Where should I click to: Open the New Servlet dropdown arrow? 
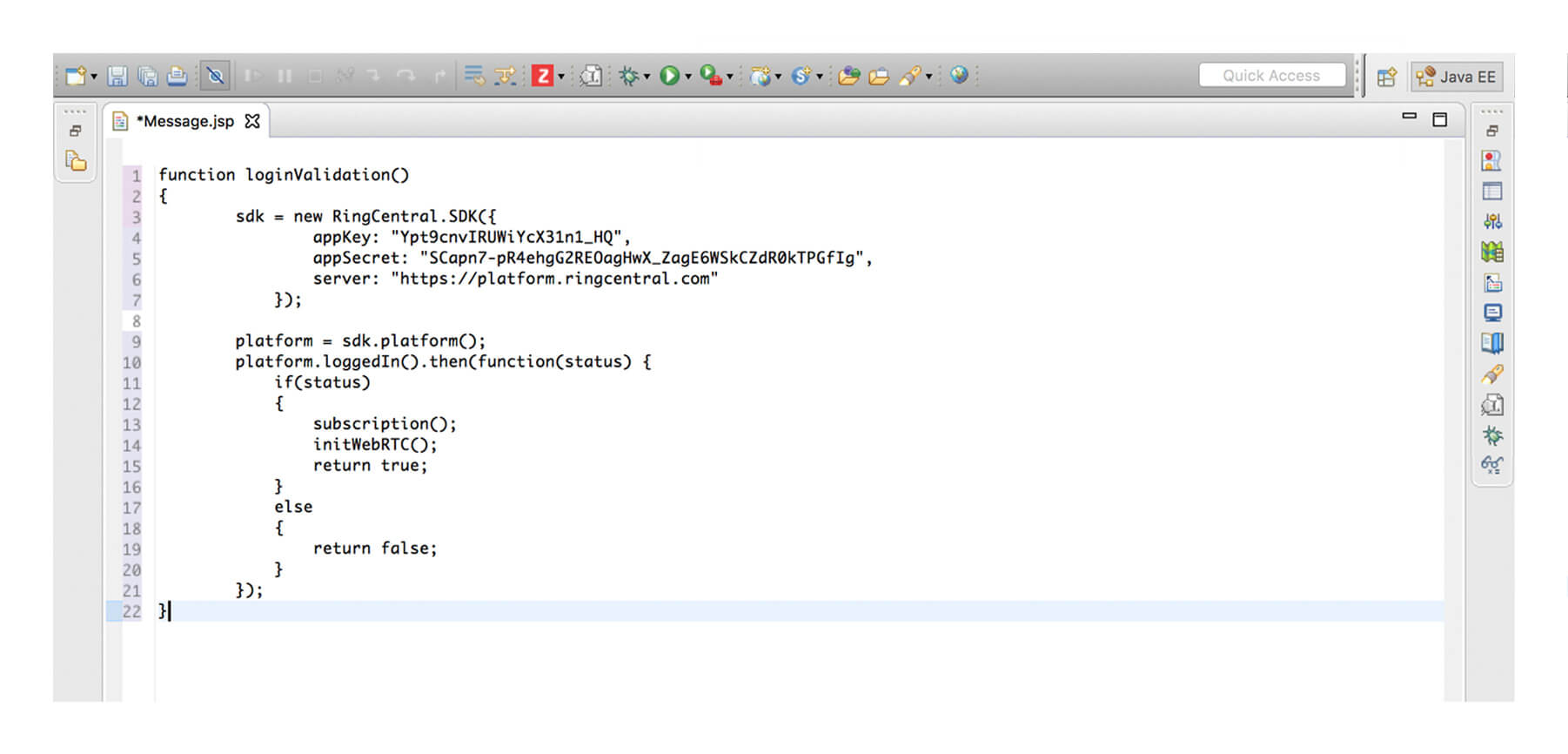click(819, 77)
